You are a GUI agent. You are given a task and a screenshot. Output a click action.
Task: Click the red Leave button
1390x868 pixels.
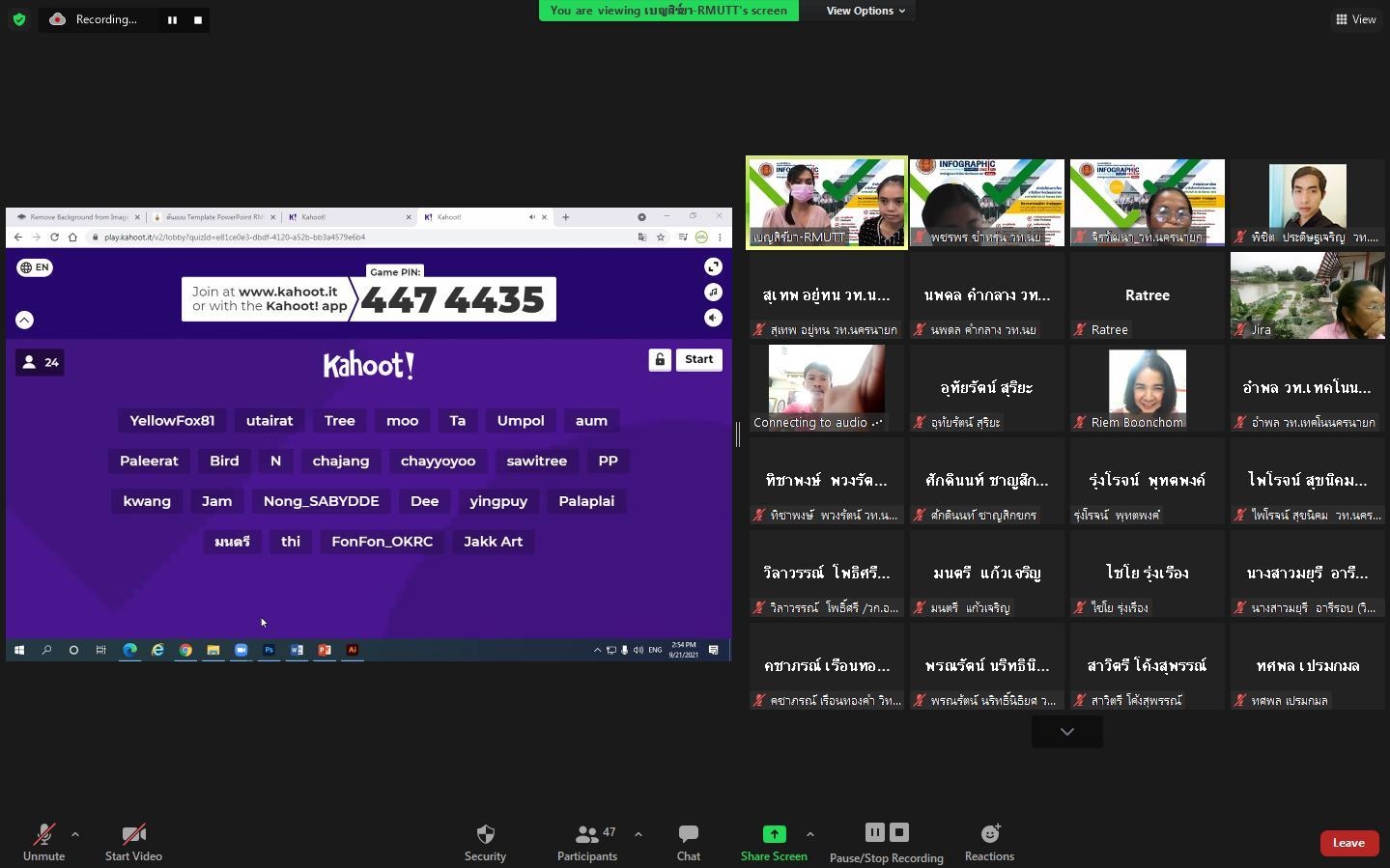click(1348, 843)
